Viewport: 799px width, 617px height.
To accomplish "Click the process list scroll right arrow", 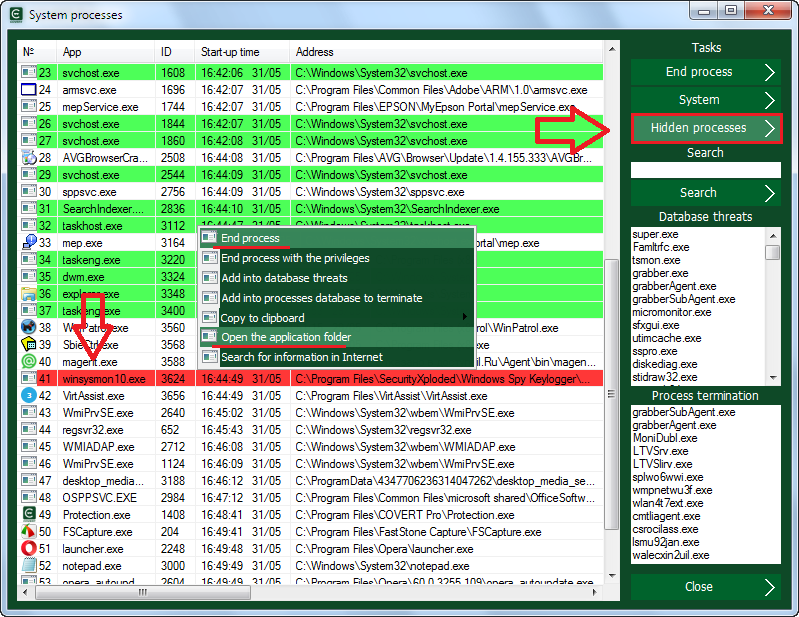I will coord(594,592).
